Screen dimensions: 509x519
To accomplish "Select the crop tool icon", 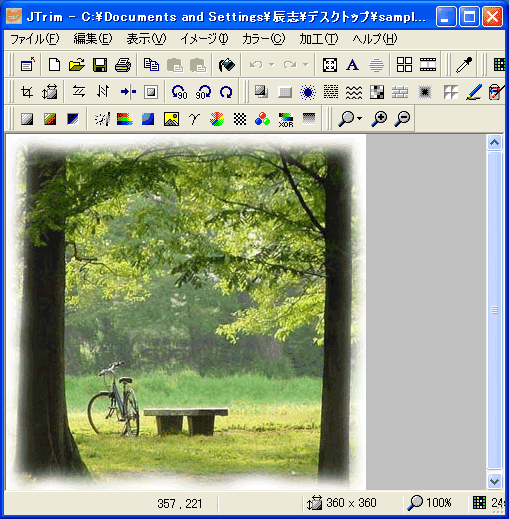I will point(27,92).
